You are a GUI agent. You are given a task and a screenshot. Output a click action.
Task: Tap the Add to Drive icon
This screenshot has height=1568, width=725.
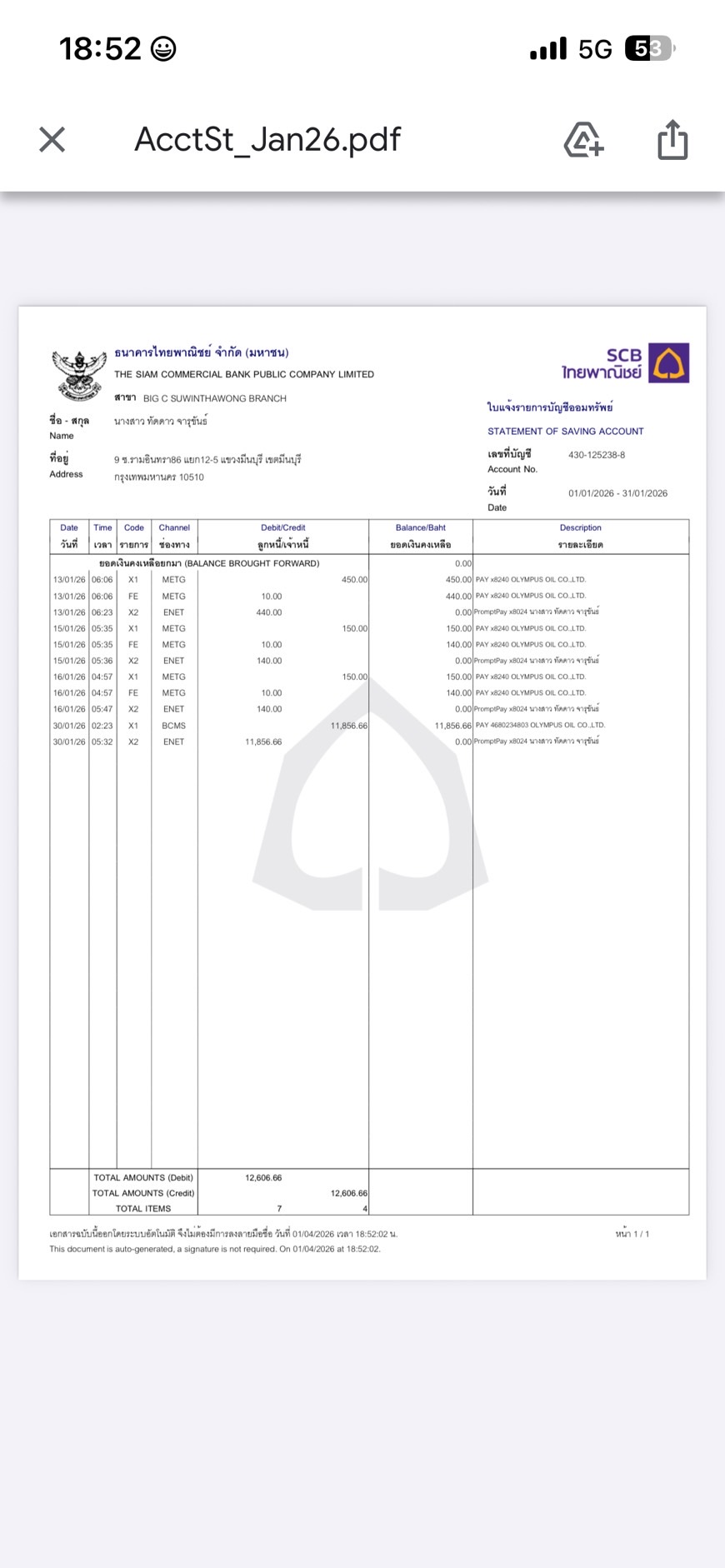(583, 139)
